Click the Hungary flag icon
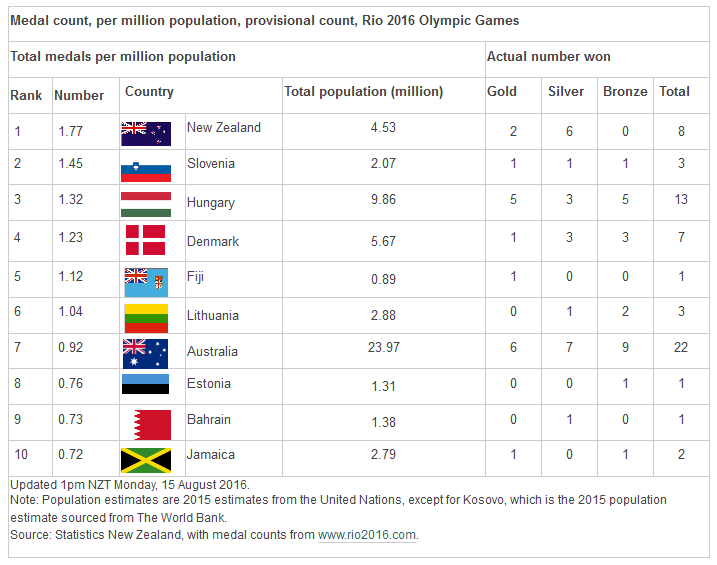This screenshot has height=565, width=717. click(x=146, y=204)
